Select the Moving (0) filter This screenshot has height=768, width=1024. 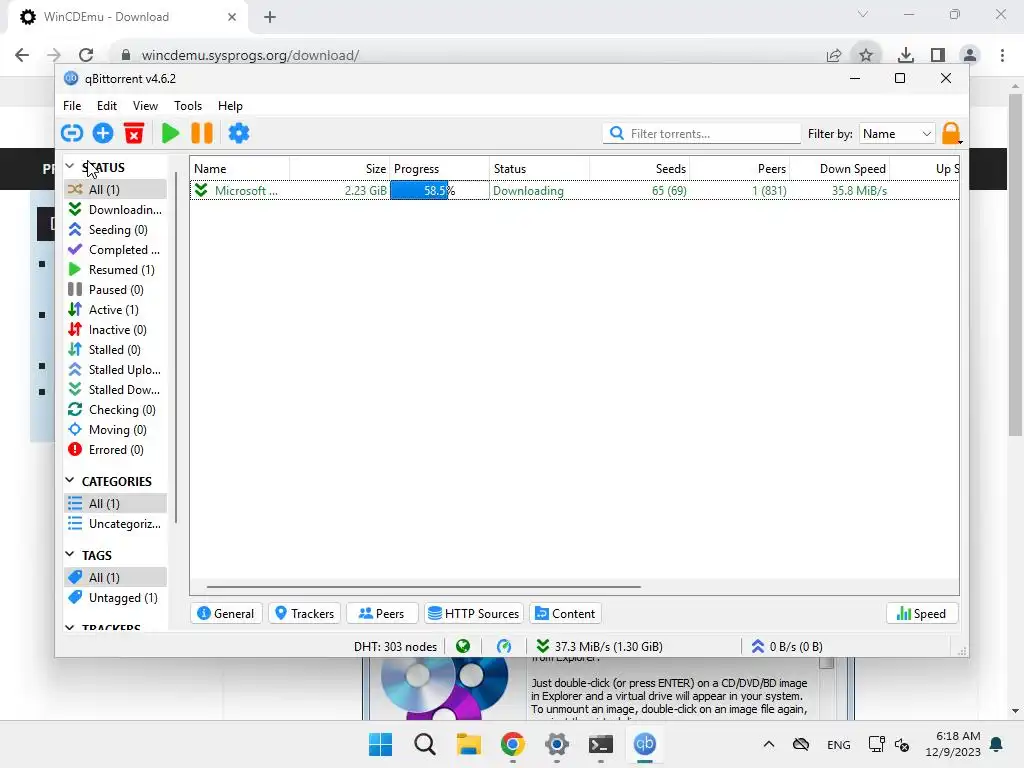click(x=116, y=430)
